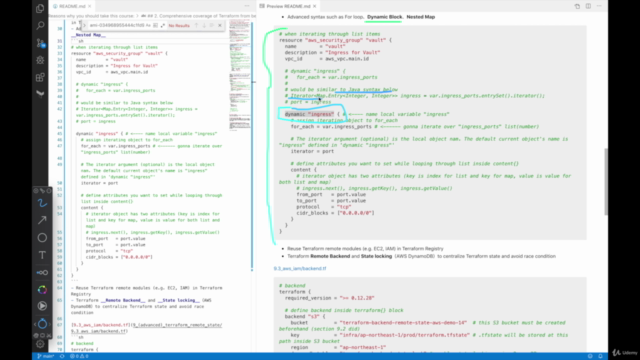Adjust the stroke width slider in annotation toolbar
This screenshot has height=360, width=640.
click(42, 272)
